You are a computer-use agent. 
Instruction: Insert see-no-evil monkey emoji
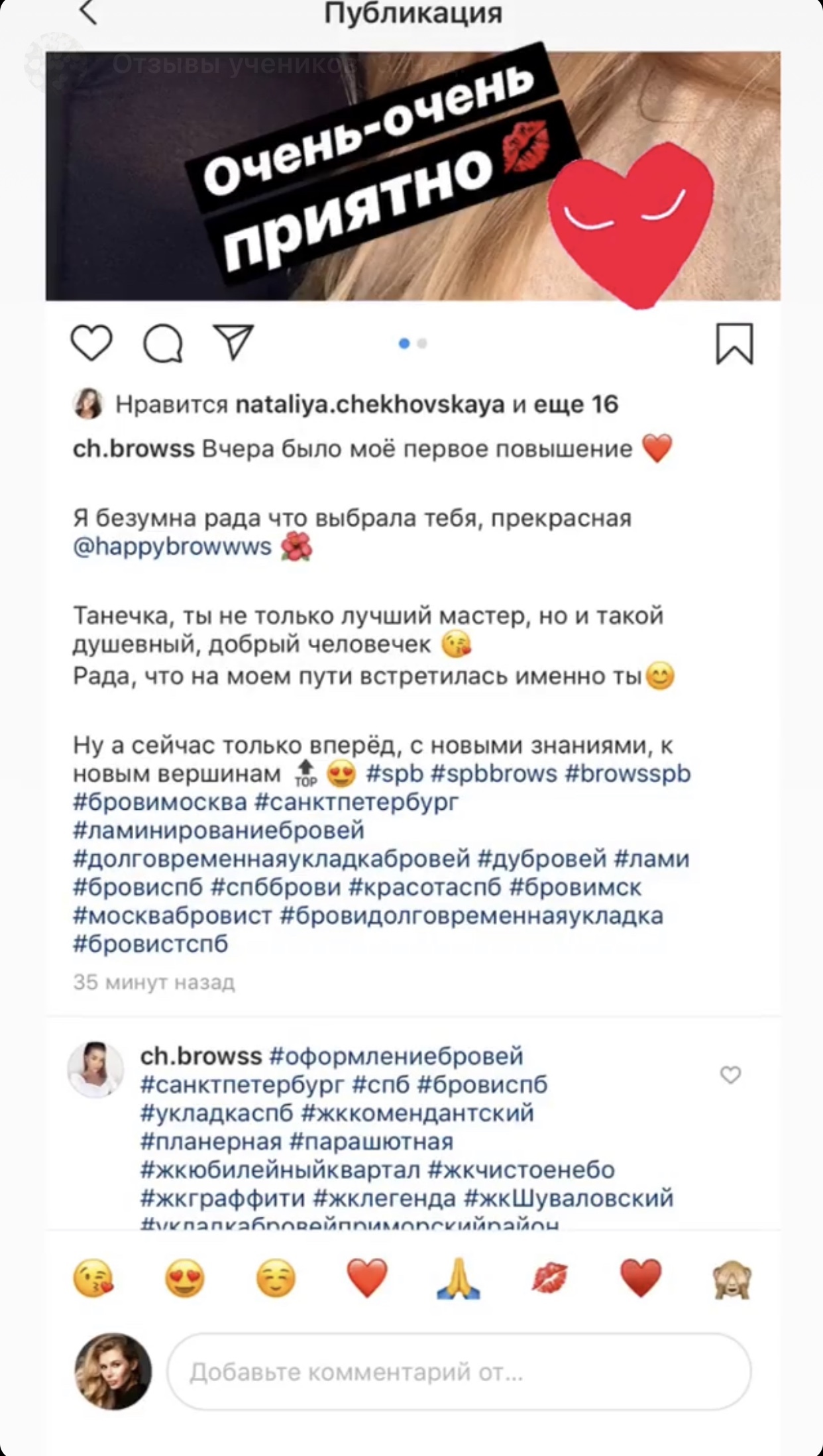732,1279
